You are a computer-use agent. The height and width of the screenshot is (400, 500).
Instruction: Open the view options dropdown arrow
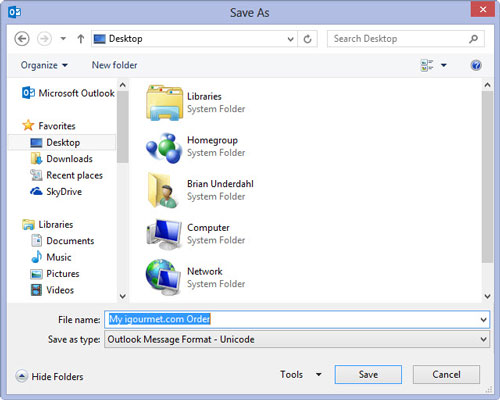(x=444, y=65)
